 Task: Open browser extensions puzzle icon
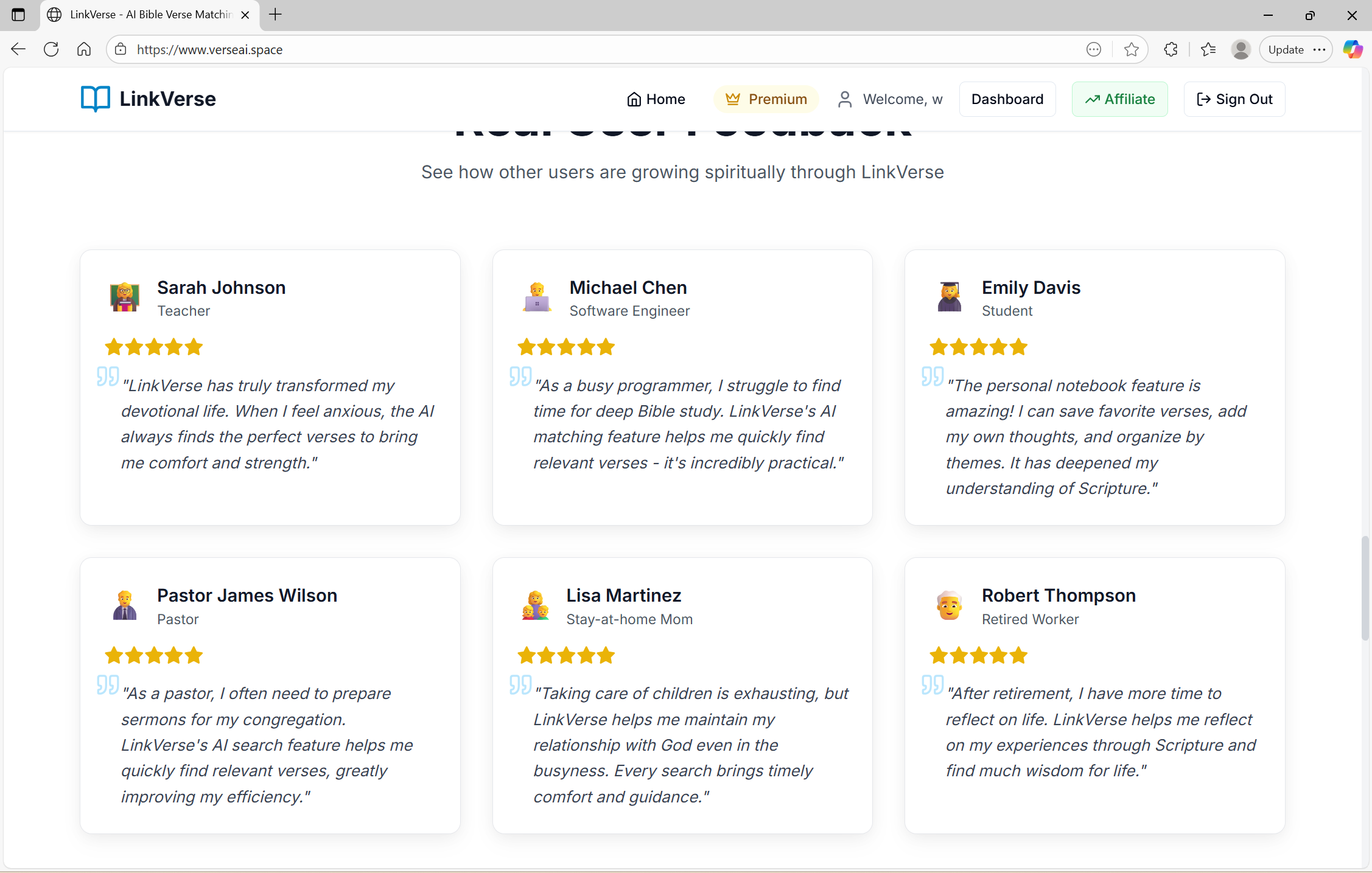click(1171, 49)
